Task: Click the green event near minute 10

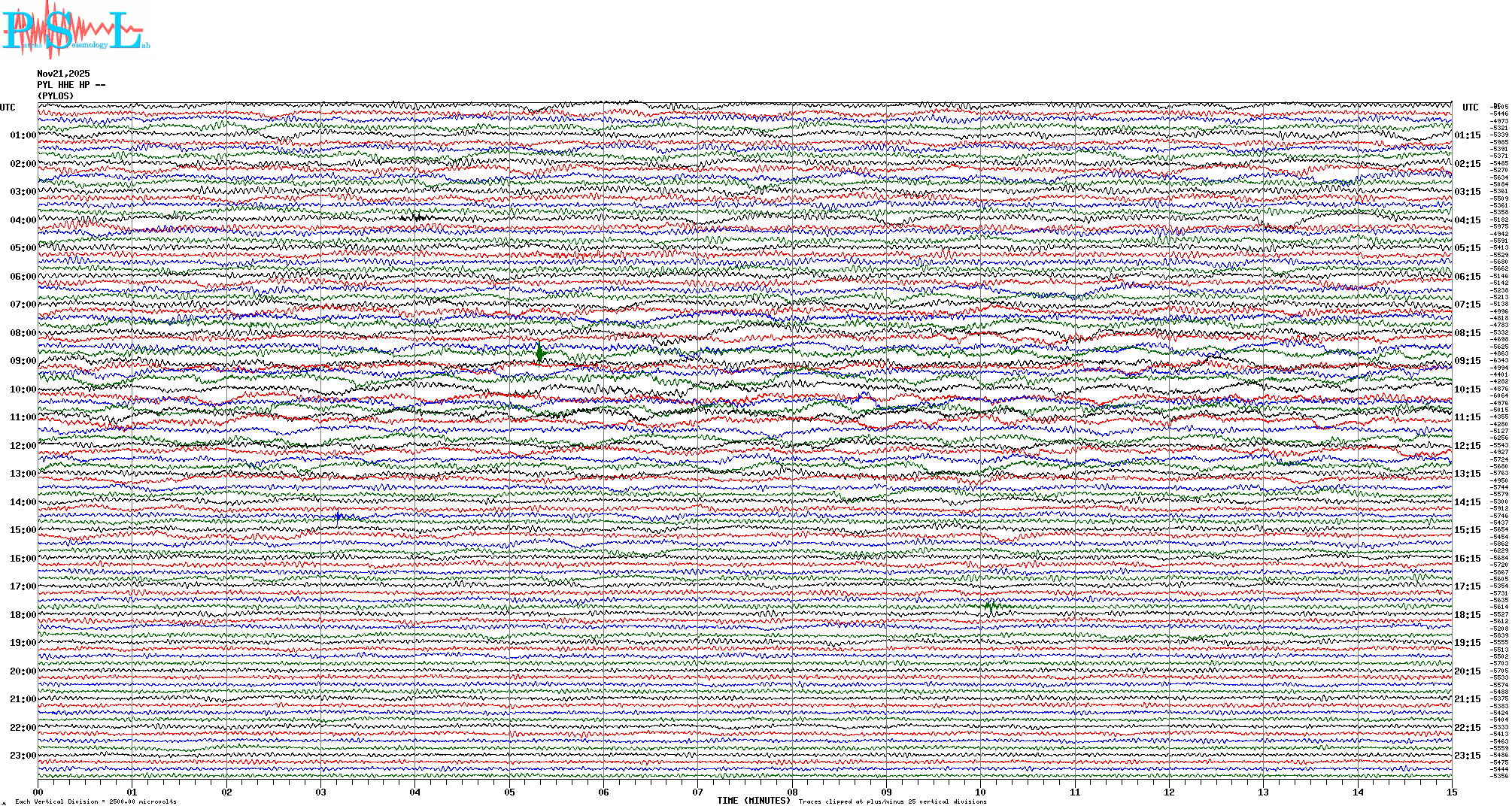Action: click(991, 605)
